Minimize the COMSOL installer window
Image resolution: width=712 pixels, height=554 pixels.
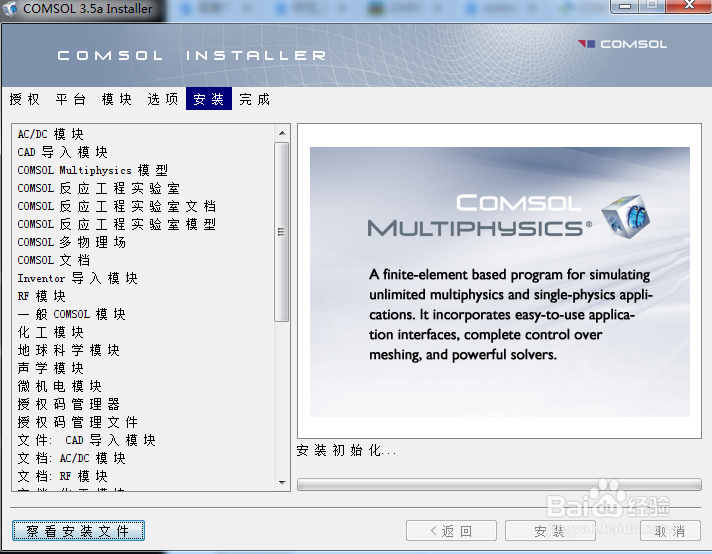pos(625,6)
